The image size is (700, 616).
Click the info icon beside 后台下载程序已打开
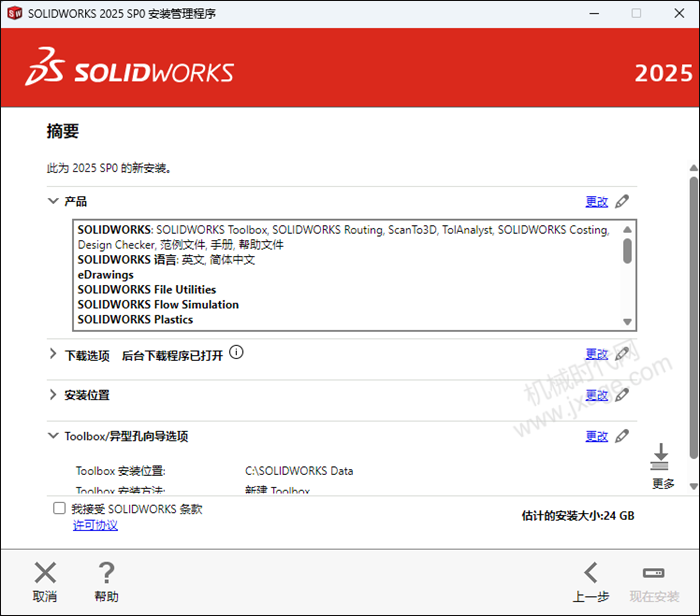[236, 352]
